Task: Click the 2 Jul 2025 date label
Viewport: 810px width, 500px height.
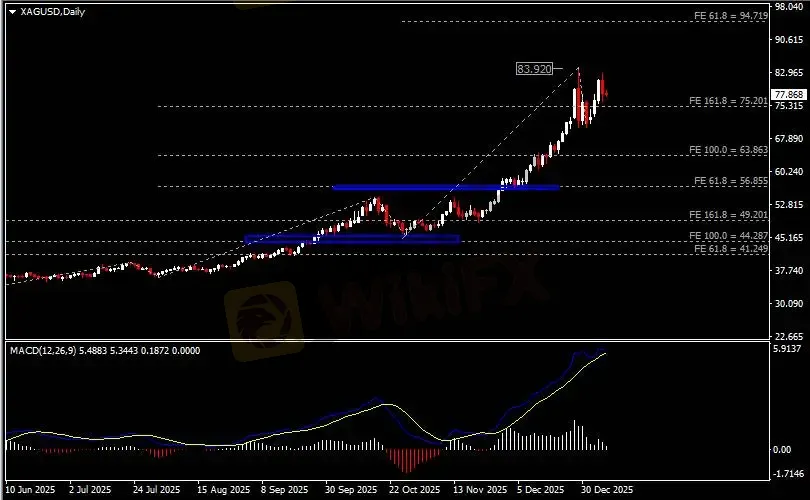Action: (90, 490)
